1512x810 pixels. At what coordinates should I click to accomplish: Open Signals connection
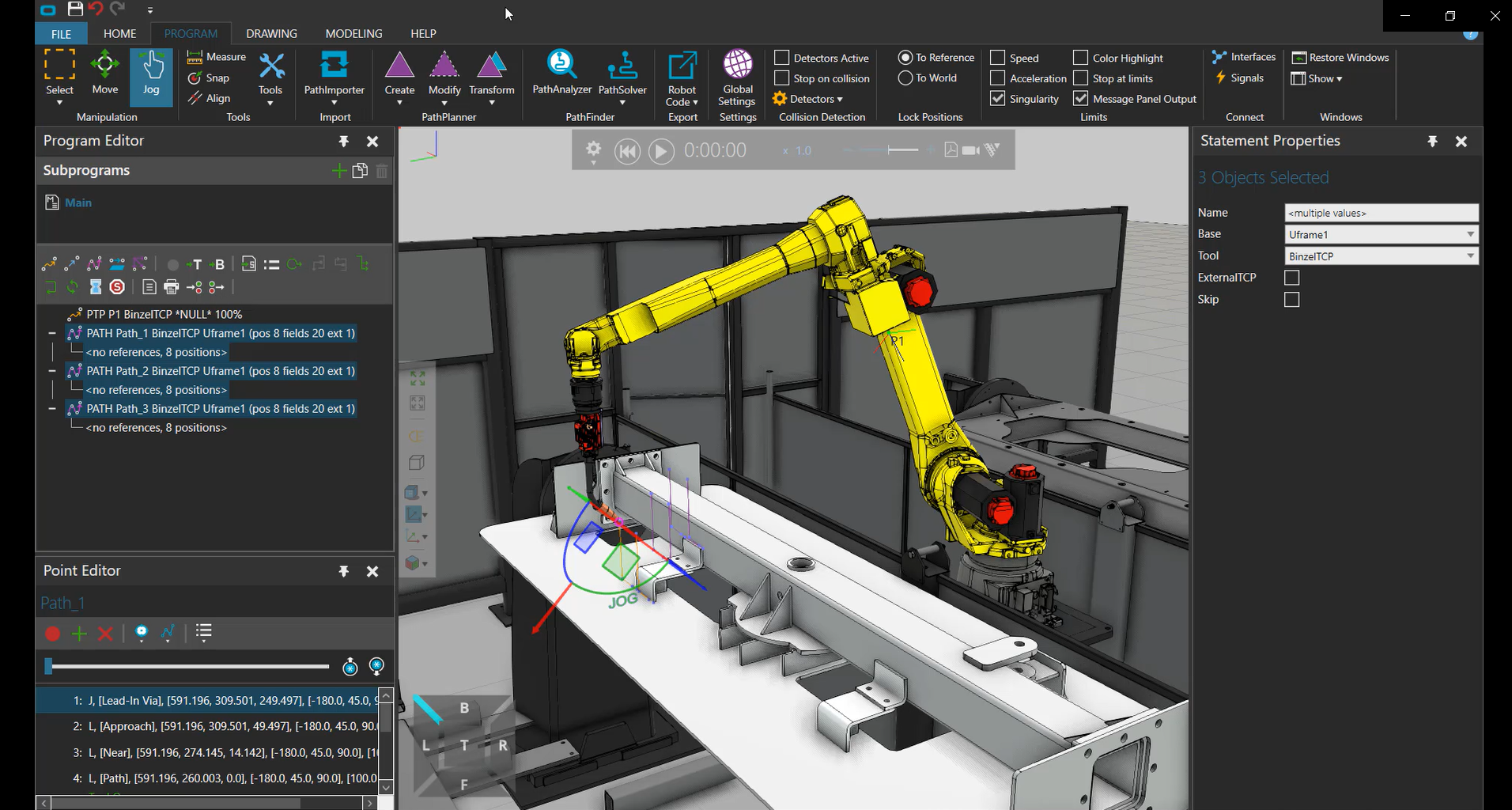point(1238,78)
